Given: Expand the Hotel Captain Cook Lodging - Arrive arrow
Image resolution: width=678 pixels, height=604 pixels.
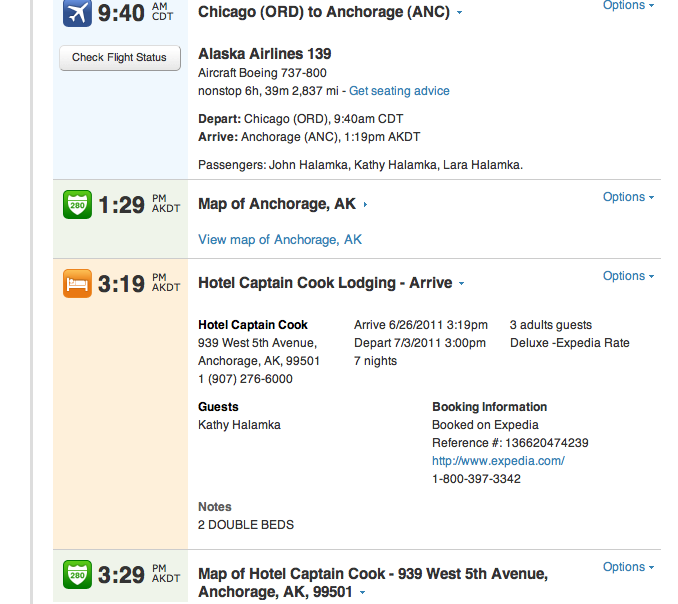Looking at the screenshot, I should 462,284.
